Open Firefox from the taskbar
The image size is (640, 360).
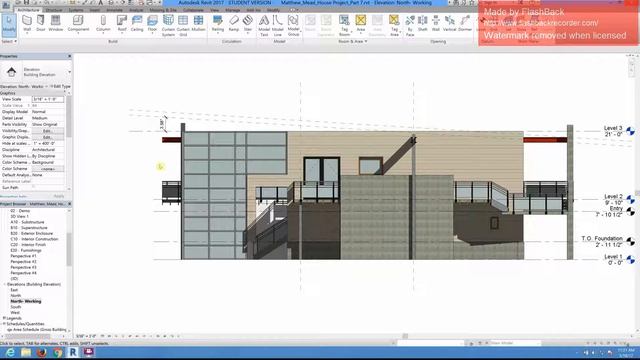coord(42,352)
